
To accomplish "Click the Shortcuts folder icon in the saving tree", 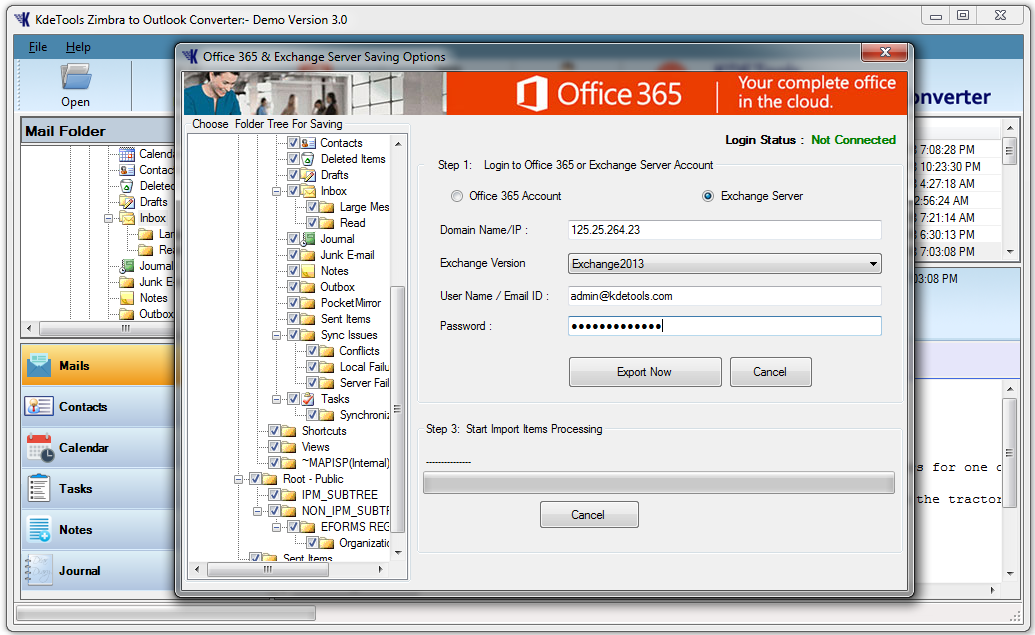I will point(289,431).
